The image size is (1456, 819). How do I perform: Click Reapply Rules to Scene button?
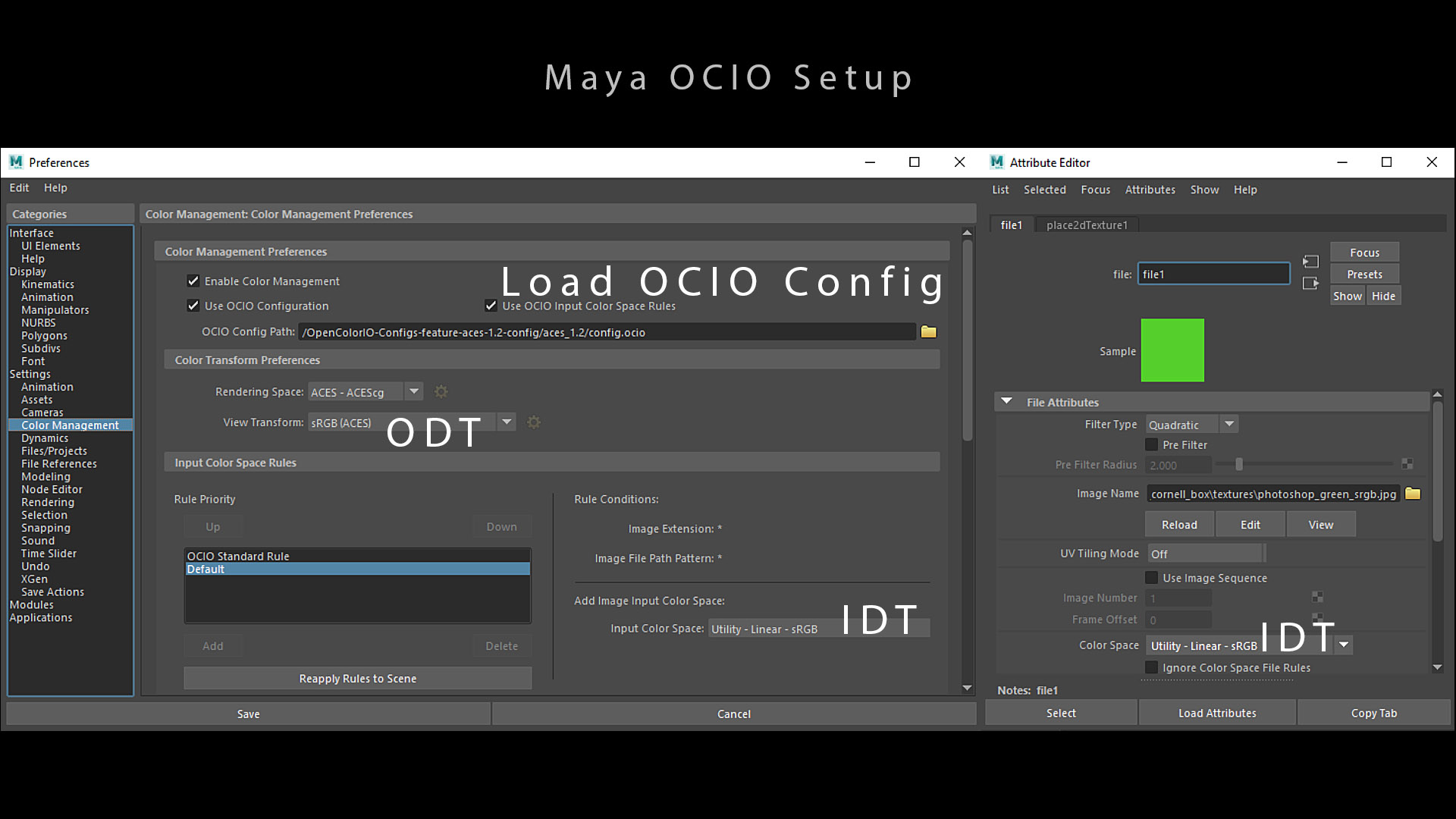point(357,679)
